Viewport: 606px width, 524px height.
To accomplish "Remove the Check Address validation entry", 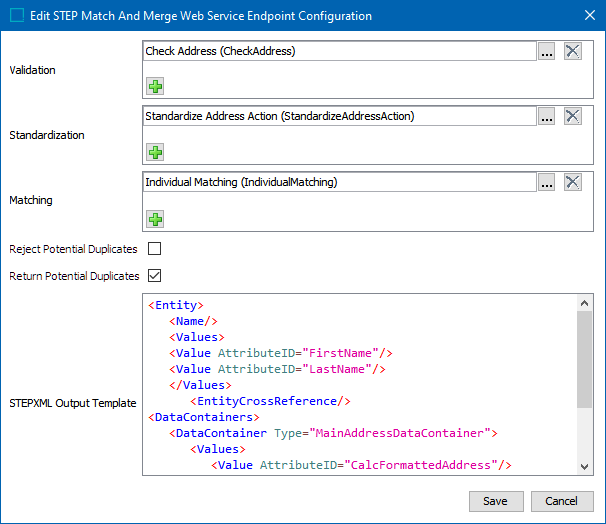I will pyautogui.click(x=572, y=51).
